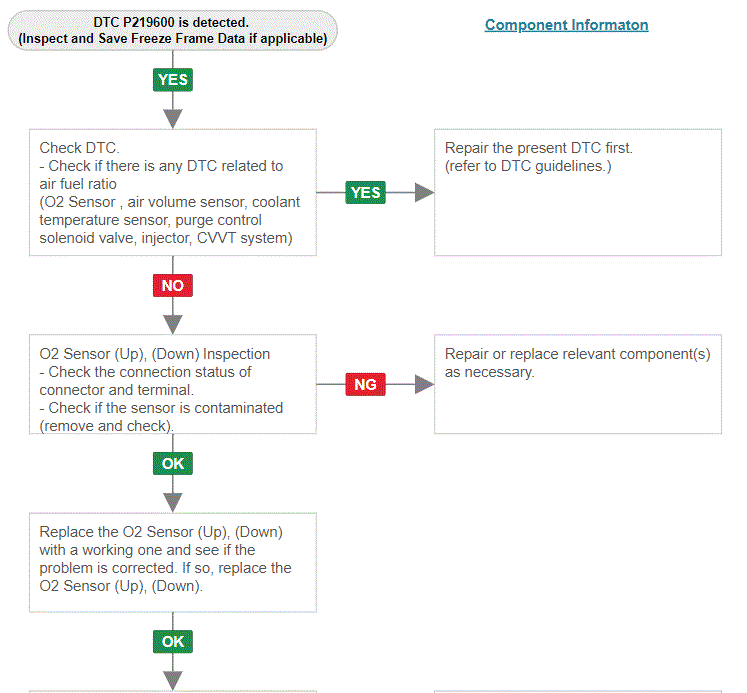This screenshot has height=693, width=747.
Task: Select the Replace the O2 Sensor step box
Action: 173,562
